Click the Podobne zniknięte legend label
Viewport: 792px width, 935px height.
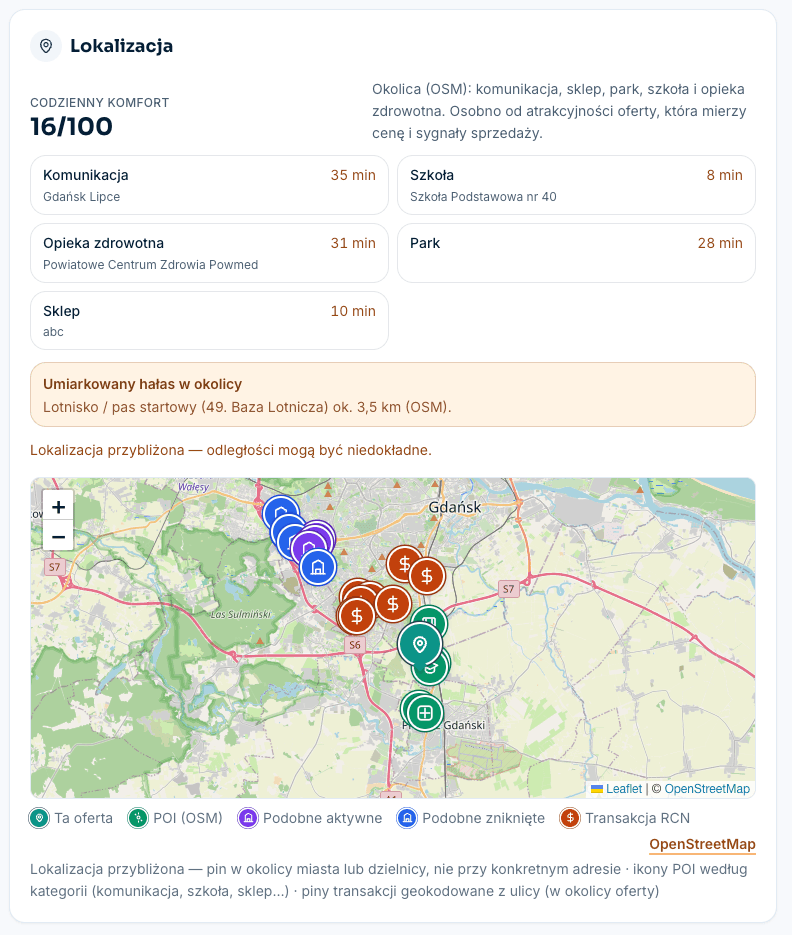(484, 818)
